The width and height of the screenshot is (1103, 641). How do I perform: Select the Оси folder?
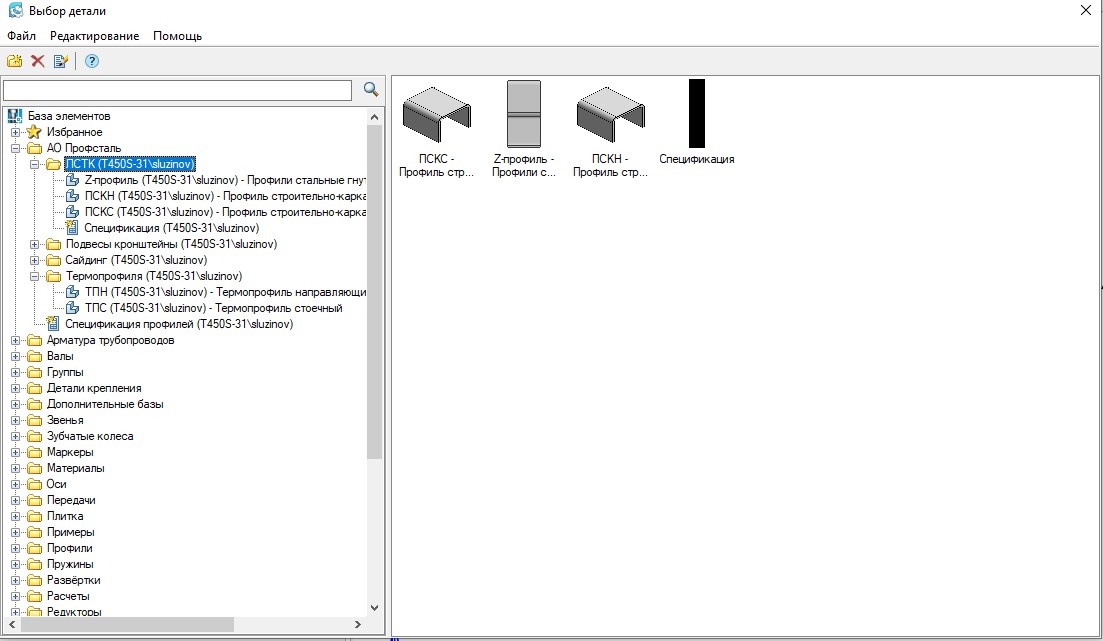(56, 485)
